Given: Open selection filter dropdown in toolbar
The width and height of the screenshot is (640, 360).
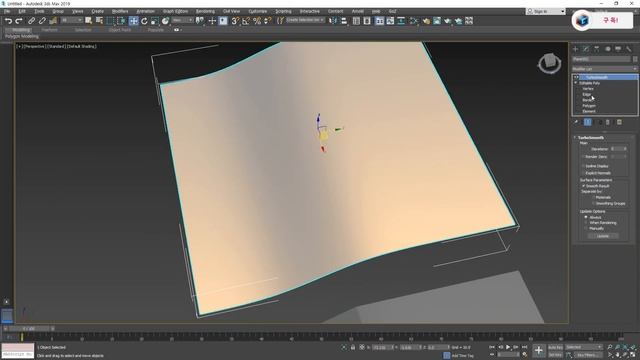Looking at the screenshot, I should point(72,20).
